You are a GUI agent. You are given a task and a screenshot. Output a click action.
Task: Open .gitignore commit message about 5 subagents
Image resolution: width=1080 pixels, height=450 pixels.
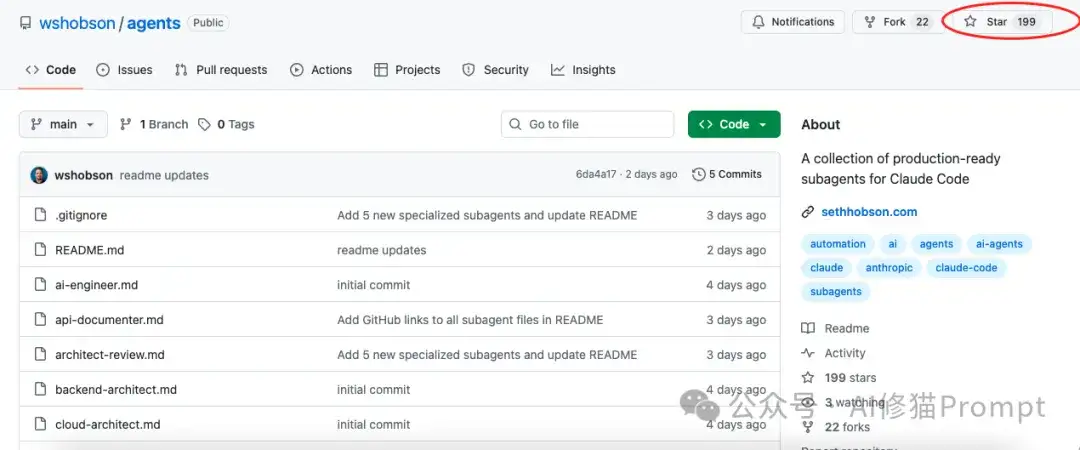click(487, 215)
